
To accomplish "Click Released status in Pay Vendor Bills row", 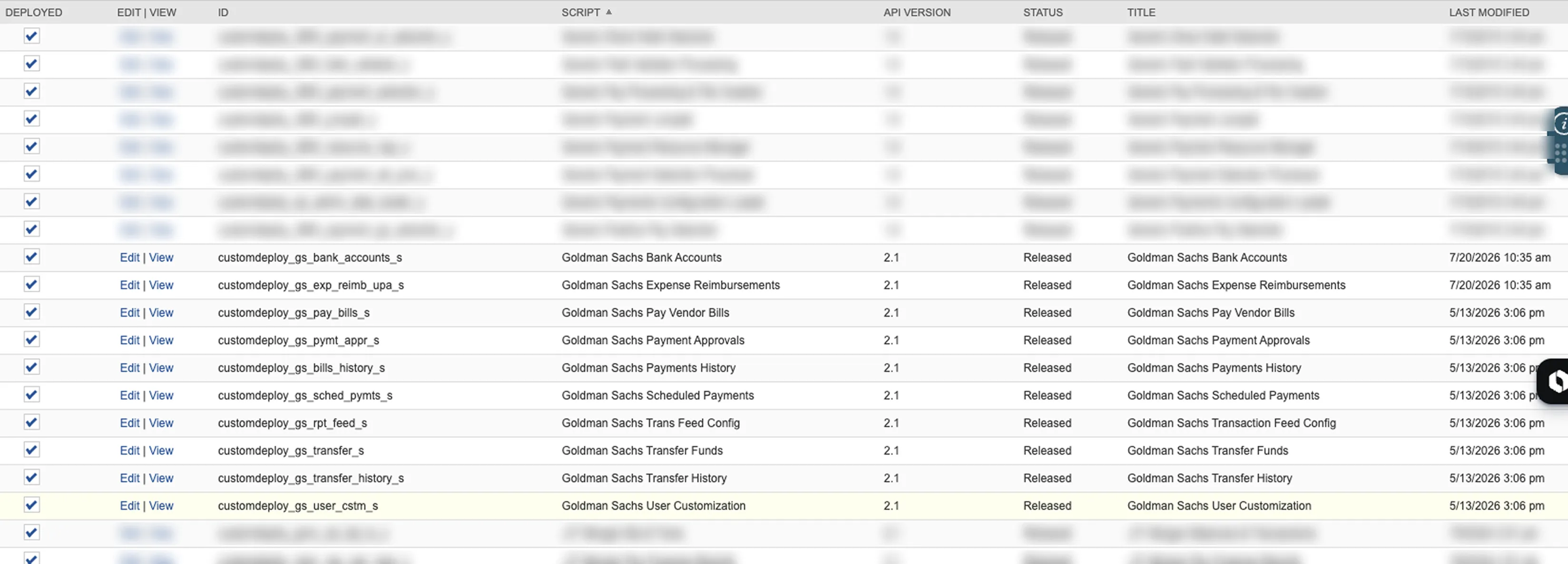I will coord(1047,313).
